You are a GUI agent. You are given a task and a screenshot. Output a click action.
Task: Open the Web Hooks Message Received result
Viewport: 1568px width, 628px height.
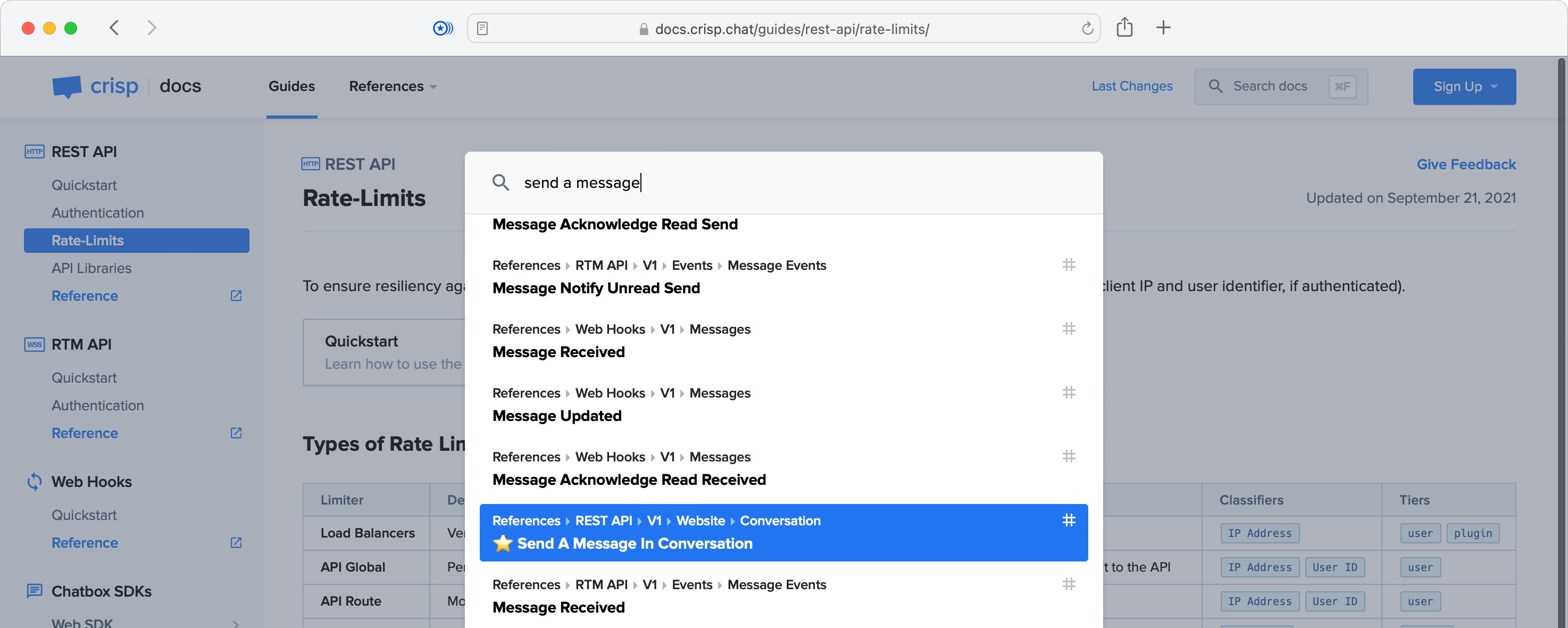[x=783, y=341]
